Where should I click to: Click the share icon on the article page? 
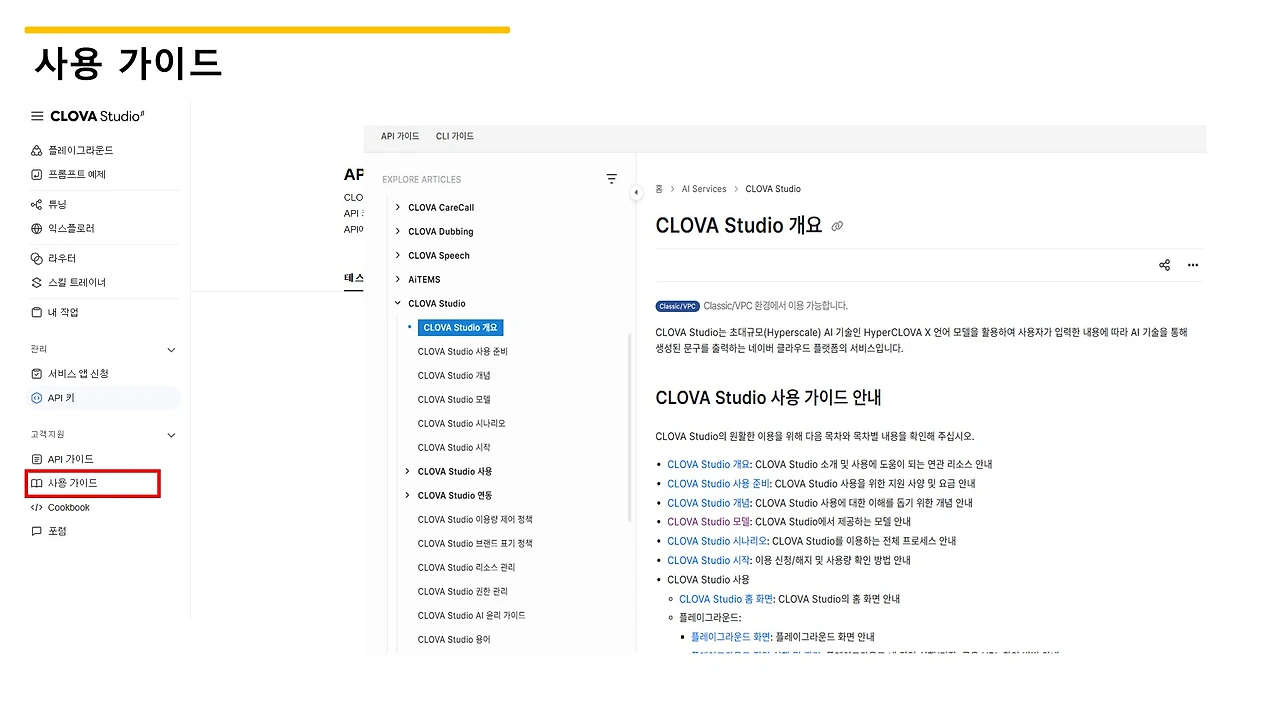coord(1164,265)
